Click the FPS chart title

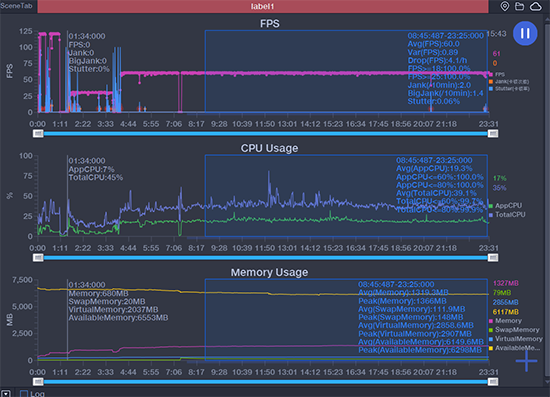(x=269, y=23)
